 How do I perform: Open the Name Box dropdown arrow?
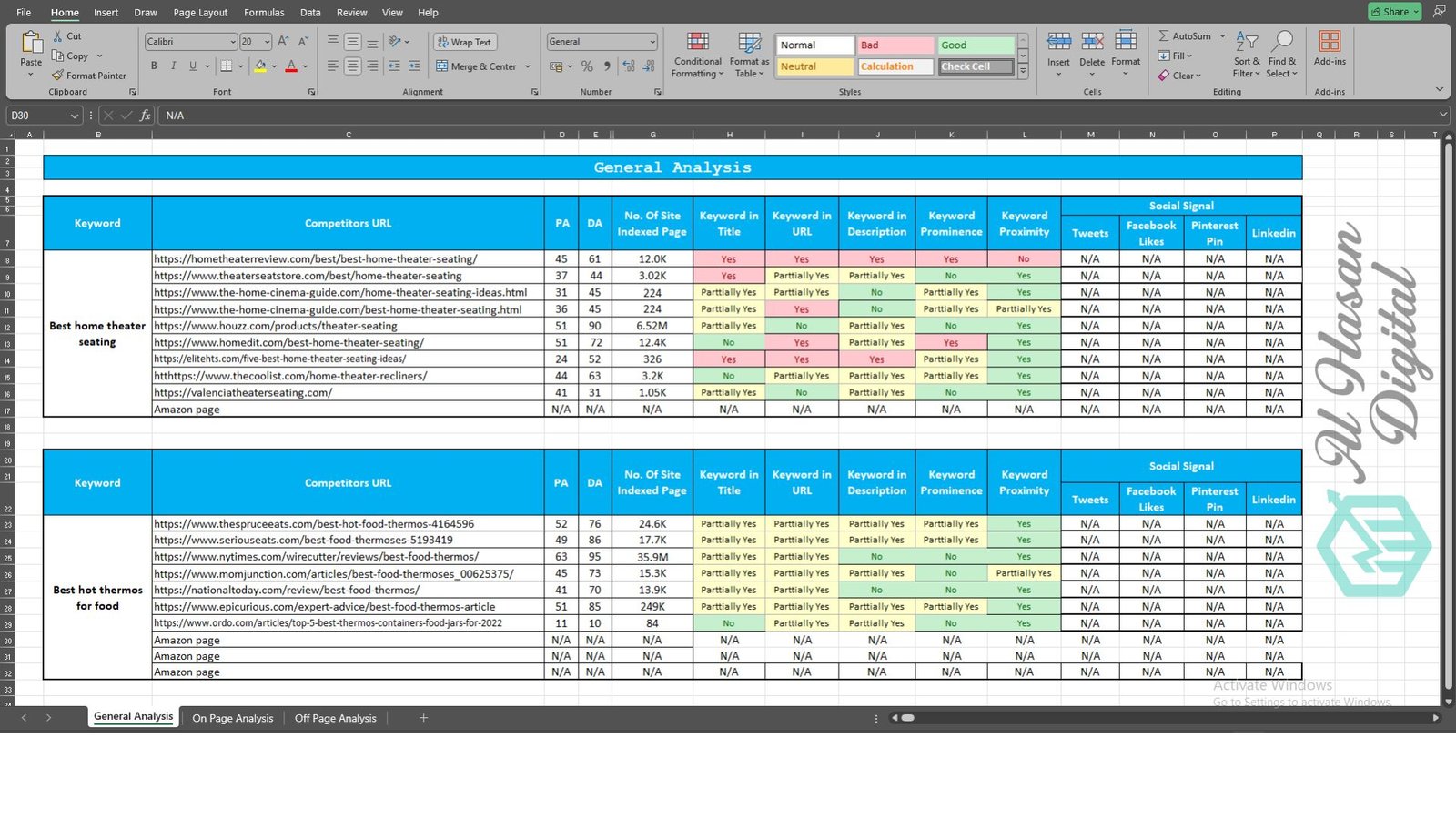(x=74, y=116)
